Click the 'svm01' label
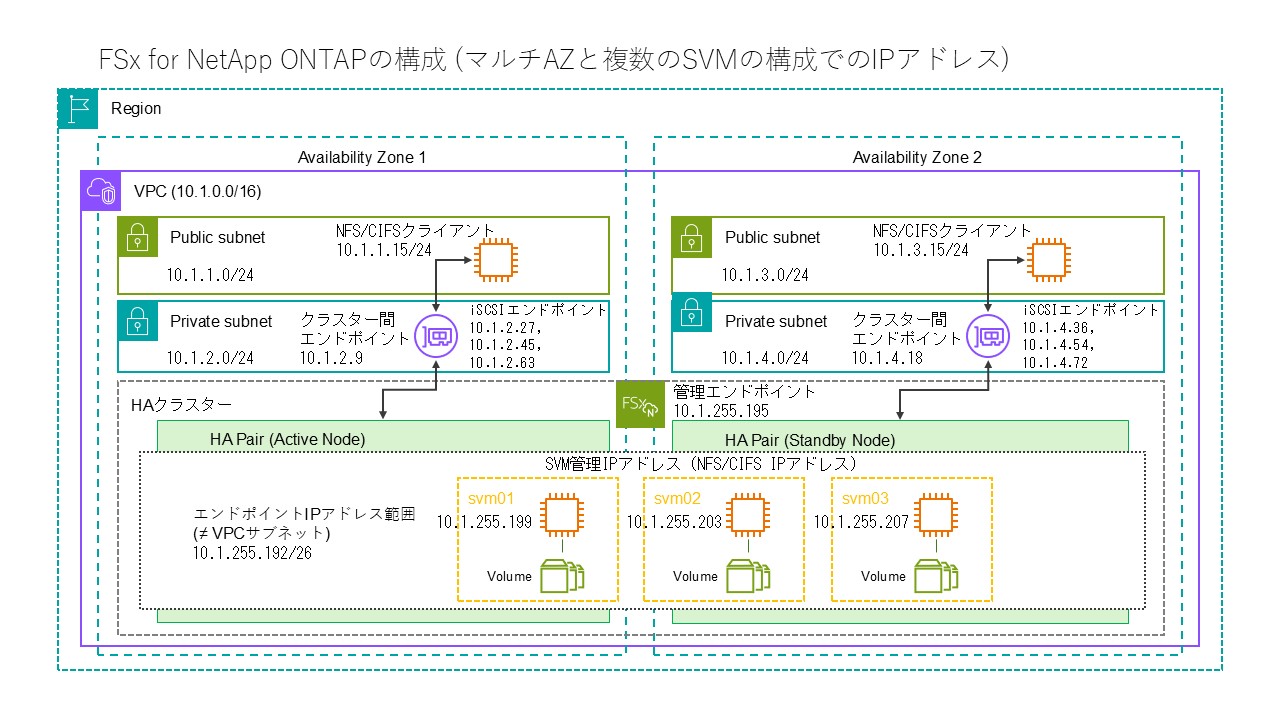 pos(490,497)
